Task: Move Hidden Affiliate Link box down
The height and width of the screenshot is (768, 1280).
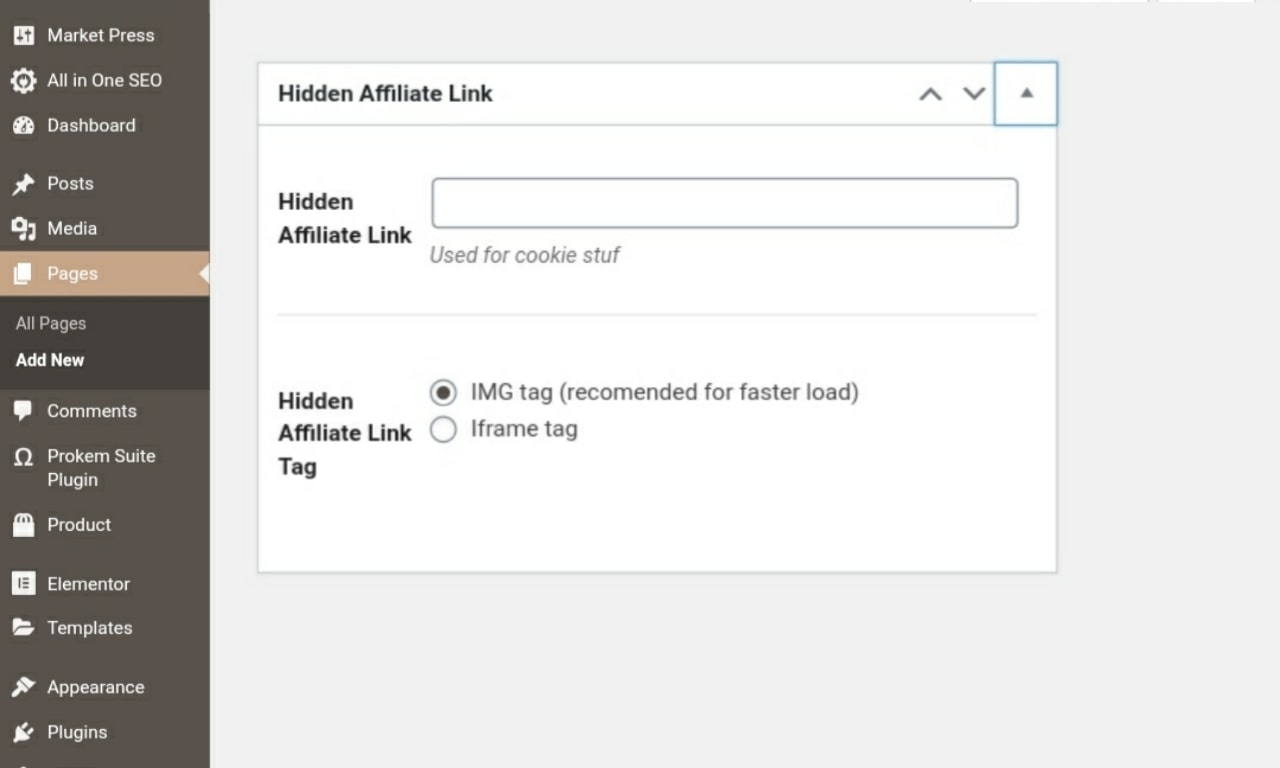Action: [974, 94]
